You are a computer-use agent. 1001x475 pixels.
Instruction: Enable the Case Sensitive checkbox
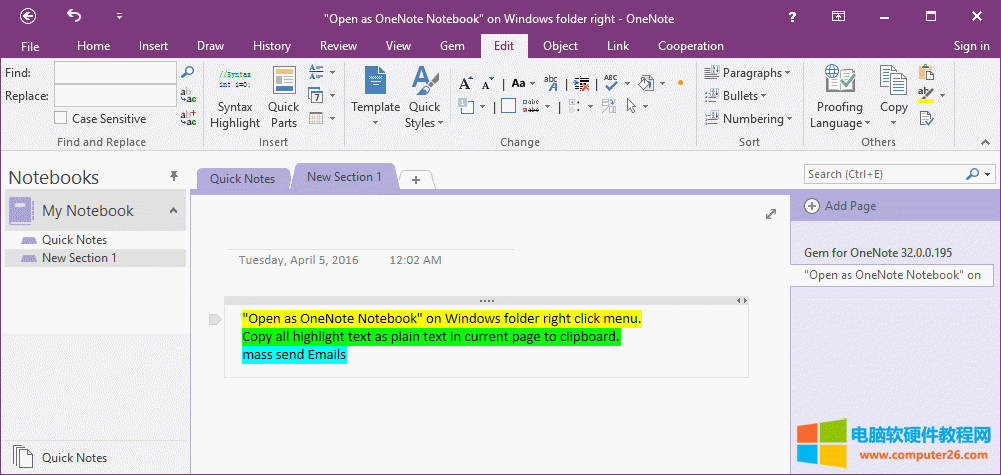coord(61,119)
